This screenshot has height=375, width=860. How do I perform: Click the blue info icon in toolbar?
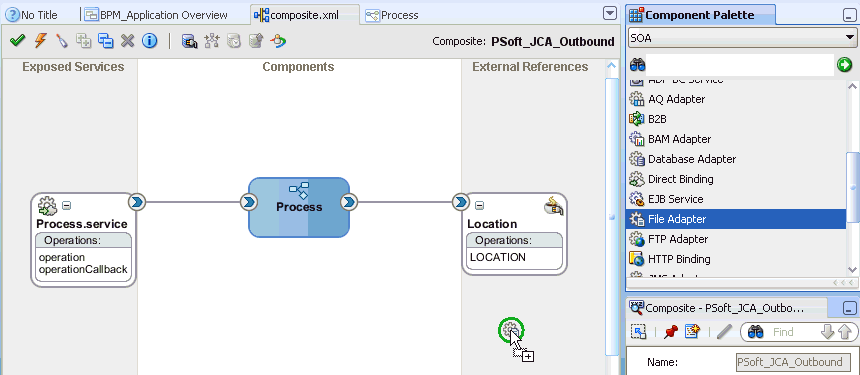coord(150,41)
